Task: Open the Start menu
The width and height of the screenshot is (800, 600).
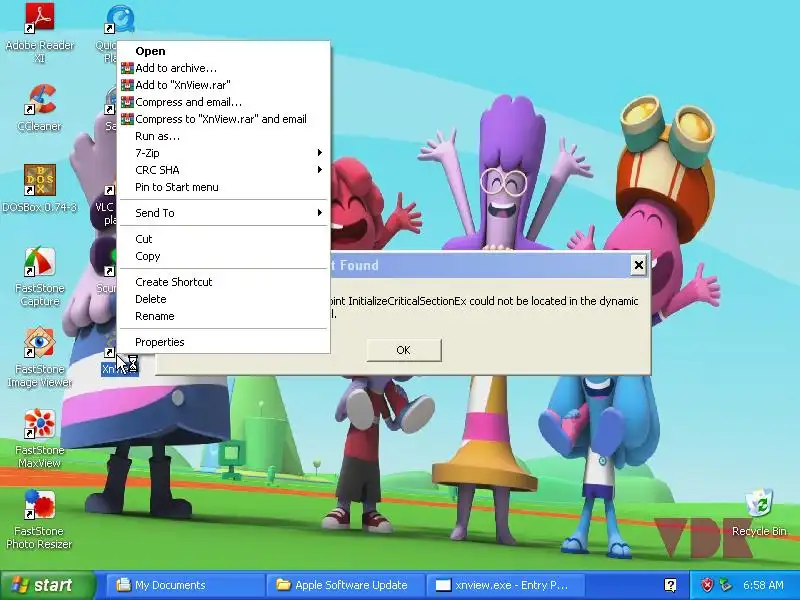Action: click(48, 585)
